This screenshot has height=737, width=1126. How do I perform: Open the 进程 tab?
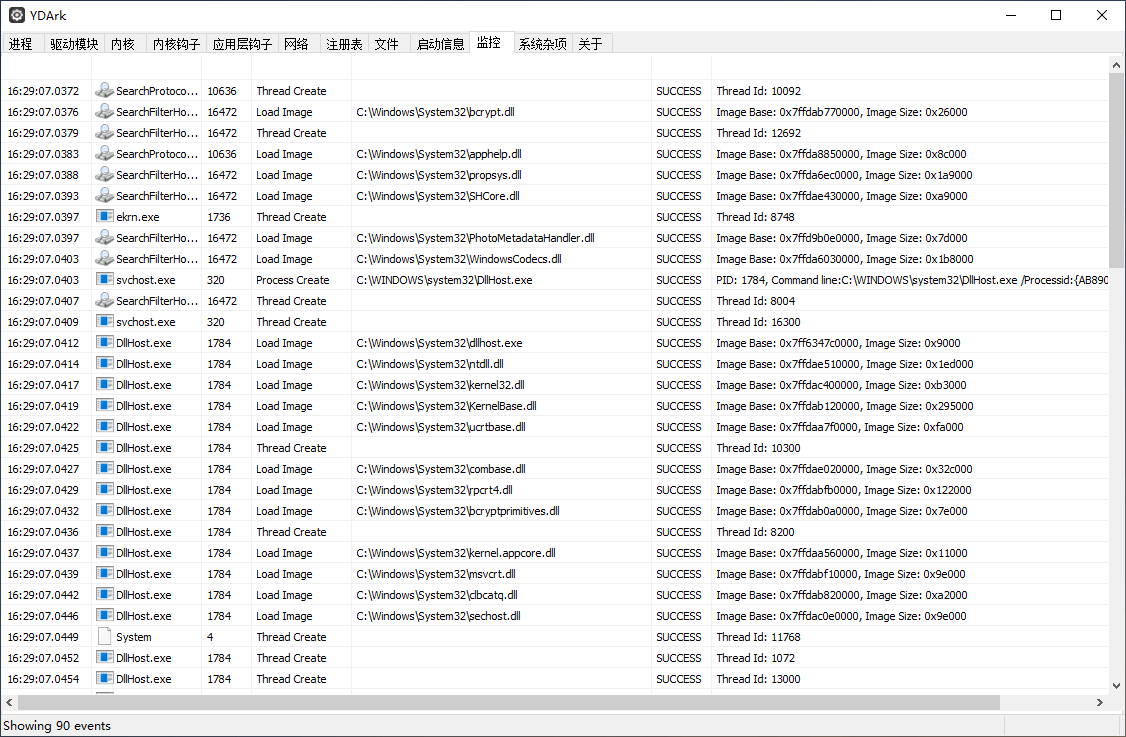21,44
